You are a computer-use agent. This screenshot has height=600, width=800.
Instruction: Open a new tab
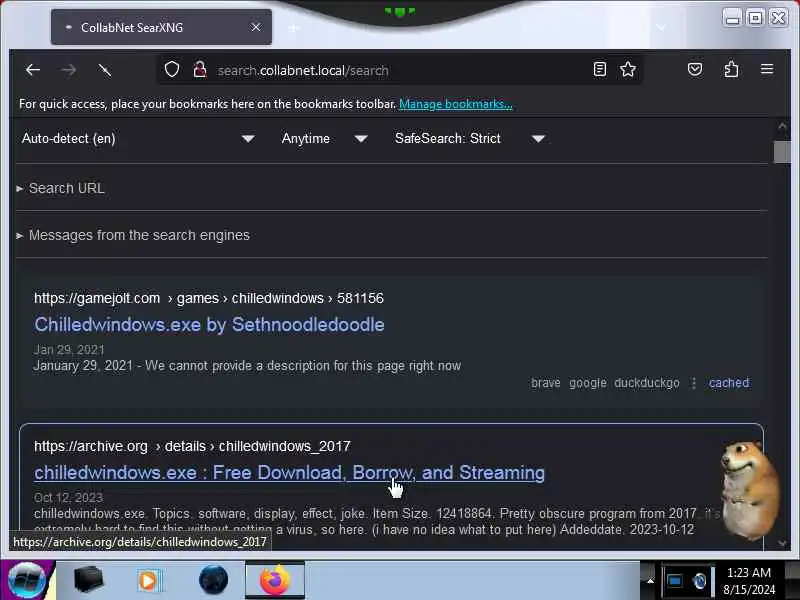[293, 28]
